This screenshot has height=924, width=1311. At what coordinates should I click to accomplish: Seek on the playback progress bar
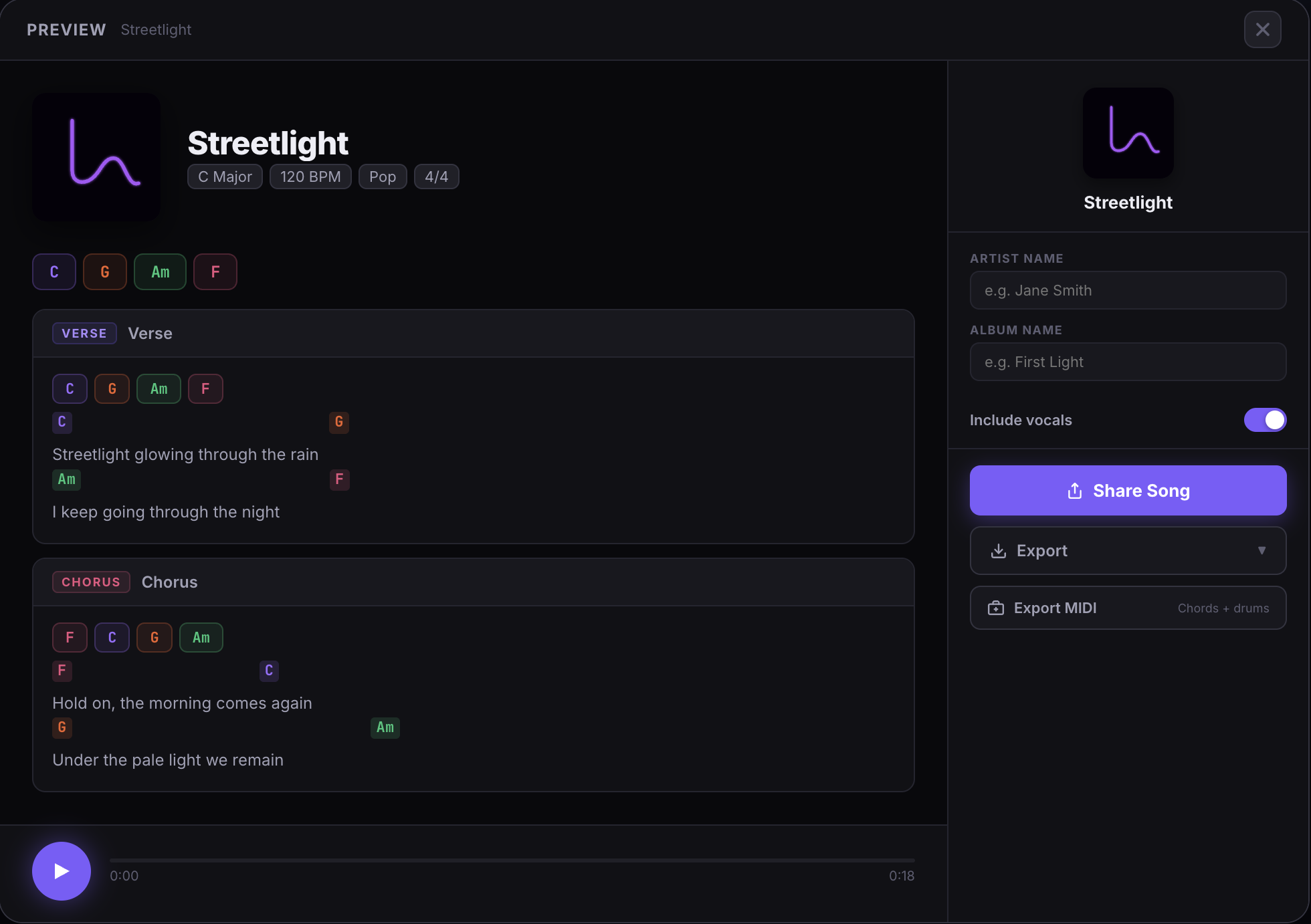(512, 860)
